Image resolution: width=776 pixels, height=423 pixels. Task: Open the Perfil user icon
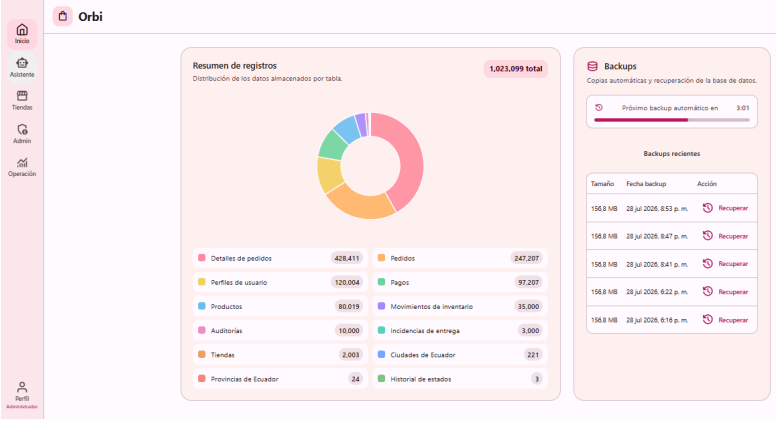click(22, 387)
